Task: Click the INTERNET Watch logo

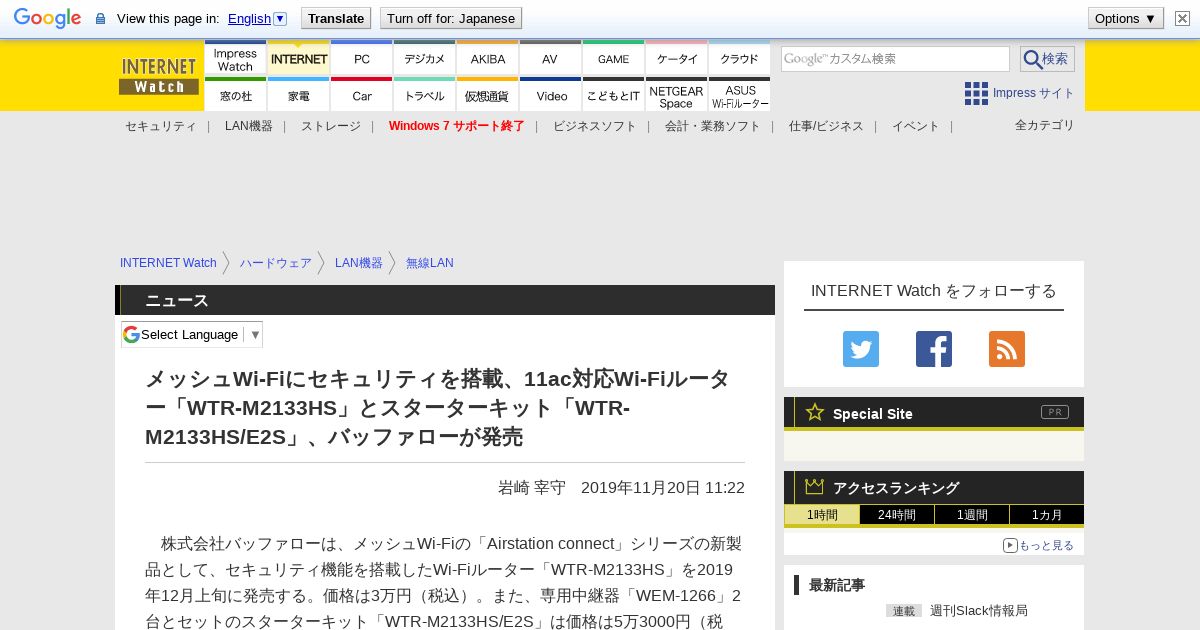Action: [x=159, y=76]
